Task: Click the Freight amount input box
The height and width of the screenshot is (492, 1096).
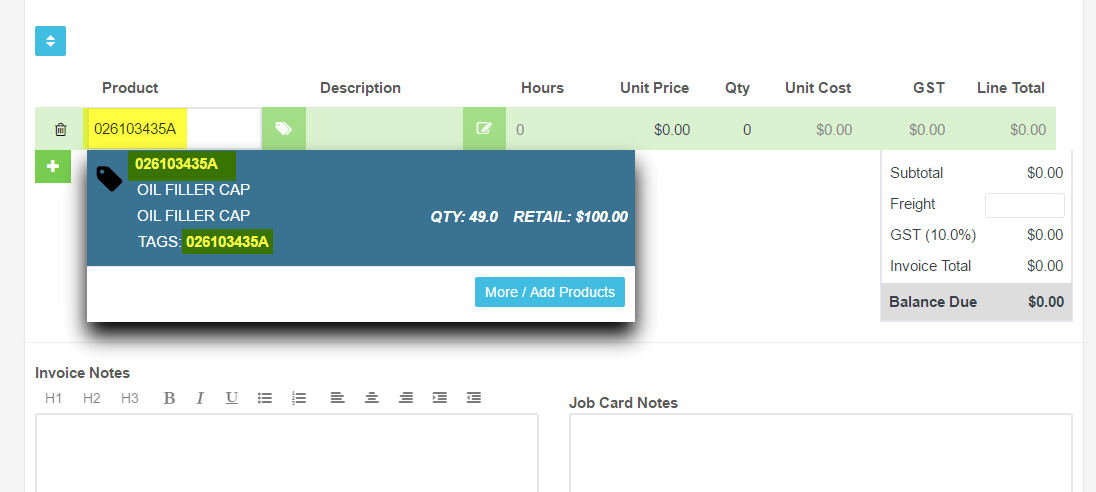Action: point(1025,205)
